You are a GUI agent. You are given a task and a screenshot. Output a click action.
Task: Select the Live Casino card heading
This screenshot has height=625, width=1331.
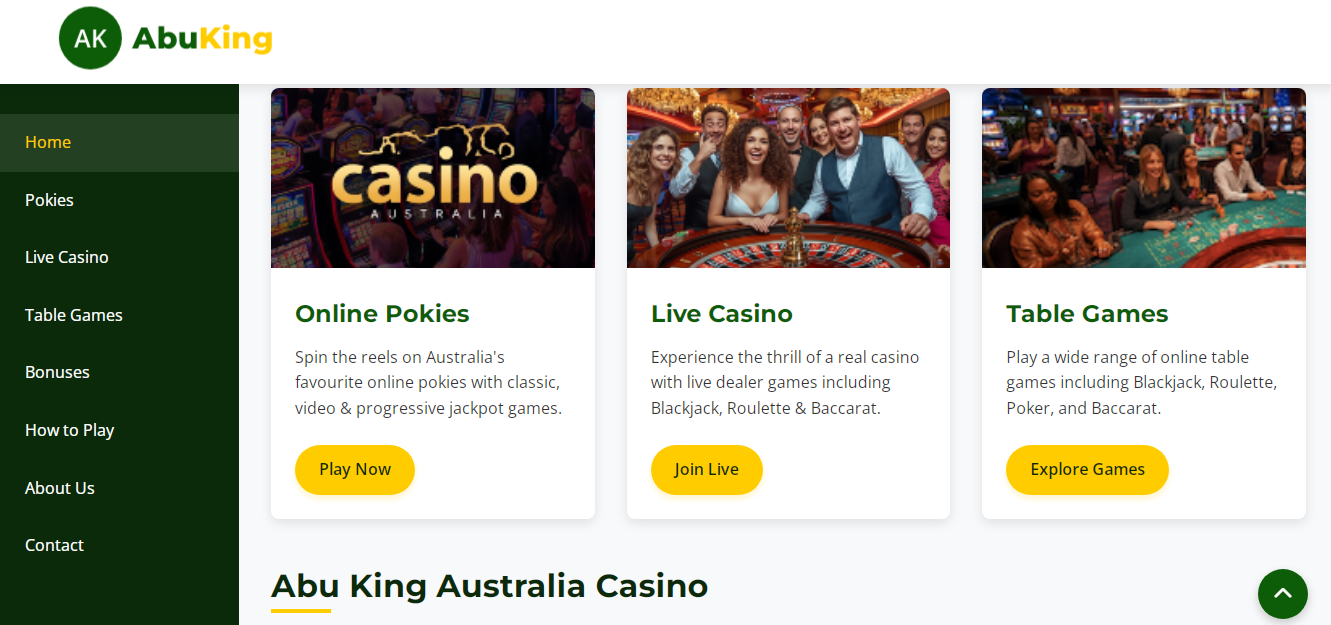[721, 314]
